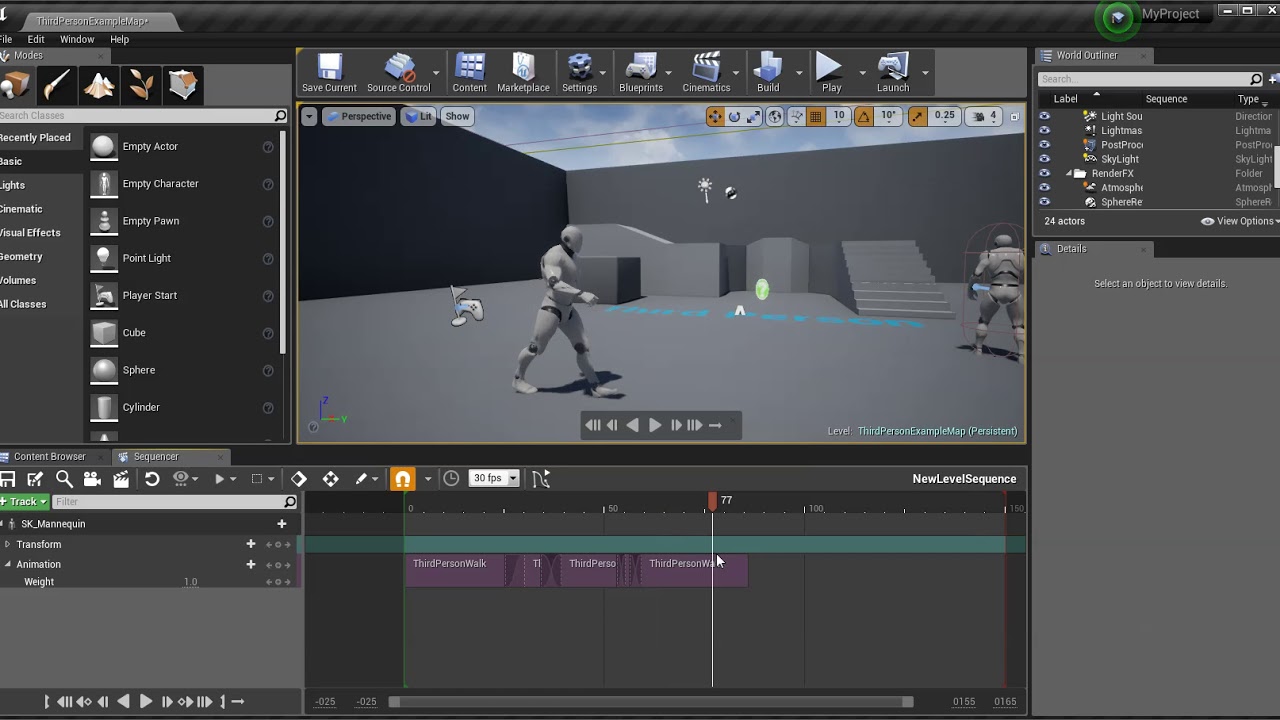Viewport: 1280px width, 720px height.
Task: Open the Edit menu
Action: coord(36,40)
